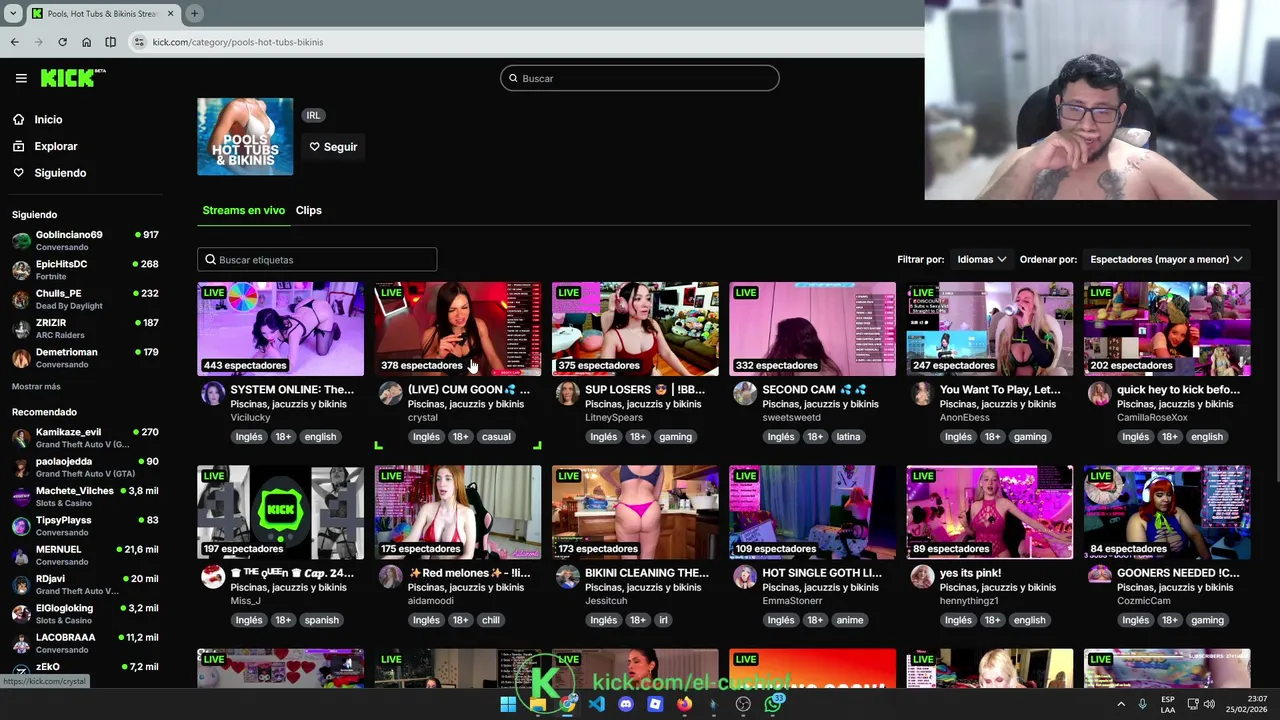
Task: Open the CozmicCam channel avatar
Action: tap(1099, 576)
